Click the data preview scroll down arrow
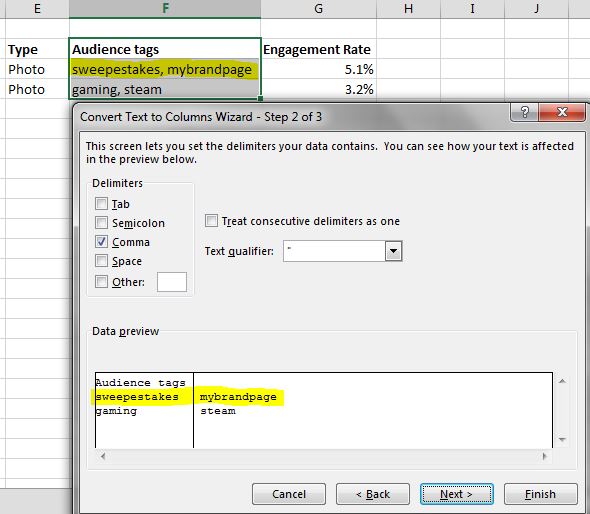 pos(563,439)
